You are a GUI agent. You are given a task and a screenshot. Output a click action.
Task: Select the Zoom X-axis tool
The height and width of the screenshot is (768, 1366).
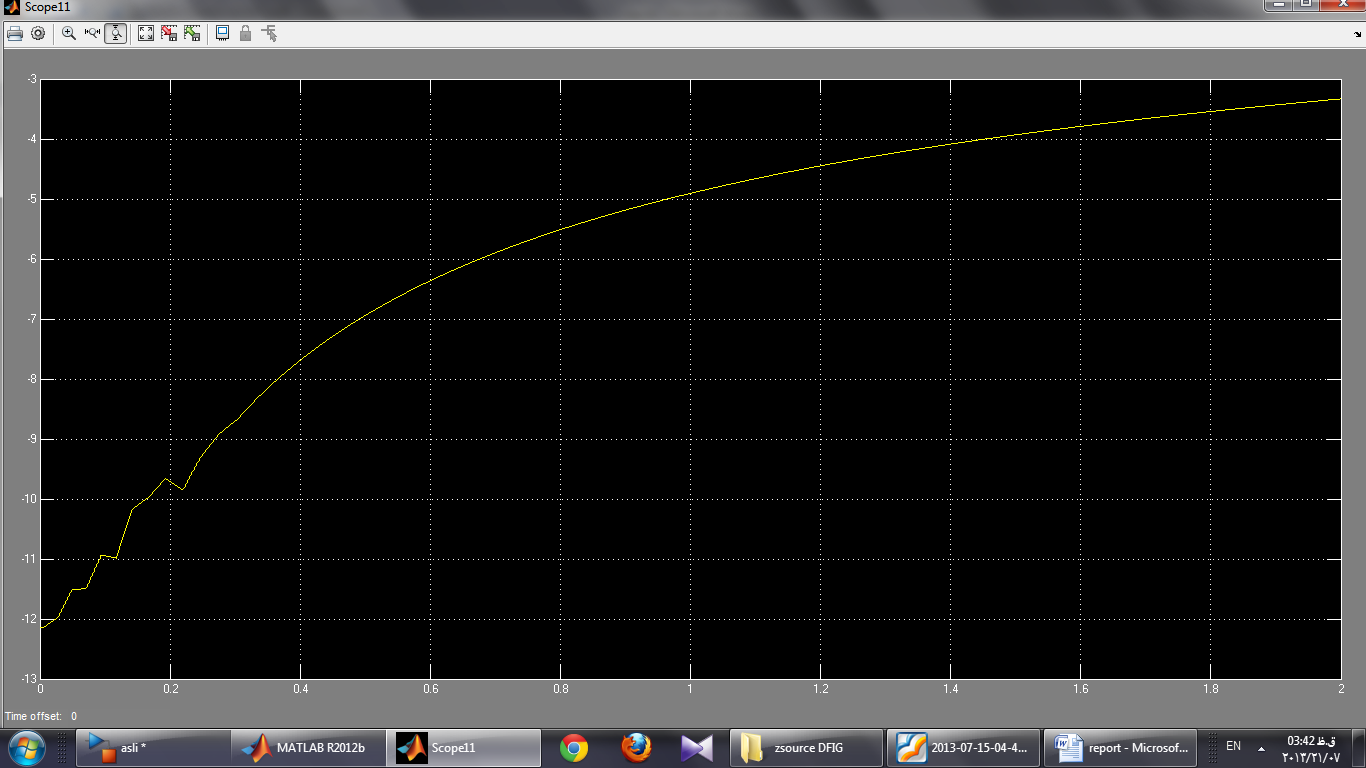click(92, 33)
